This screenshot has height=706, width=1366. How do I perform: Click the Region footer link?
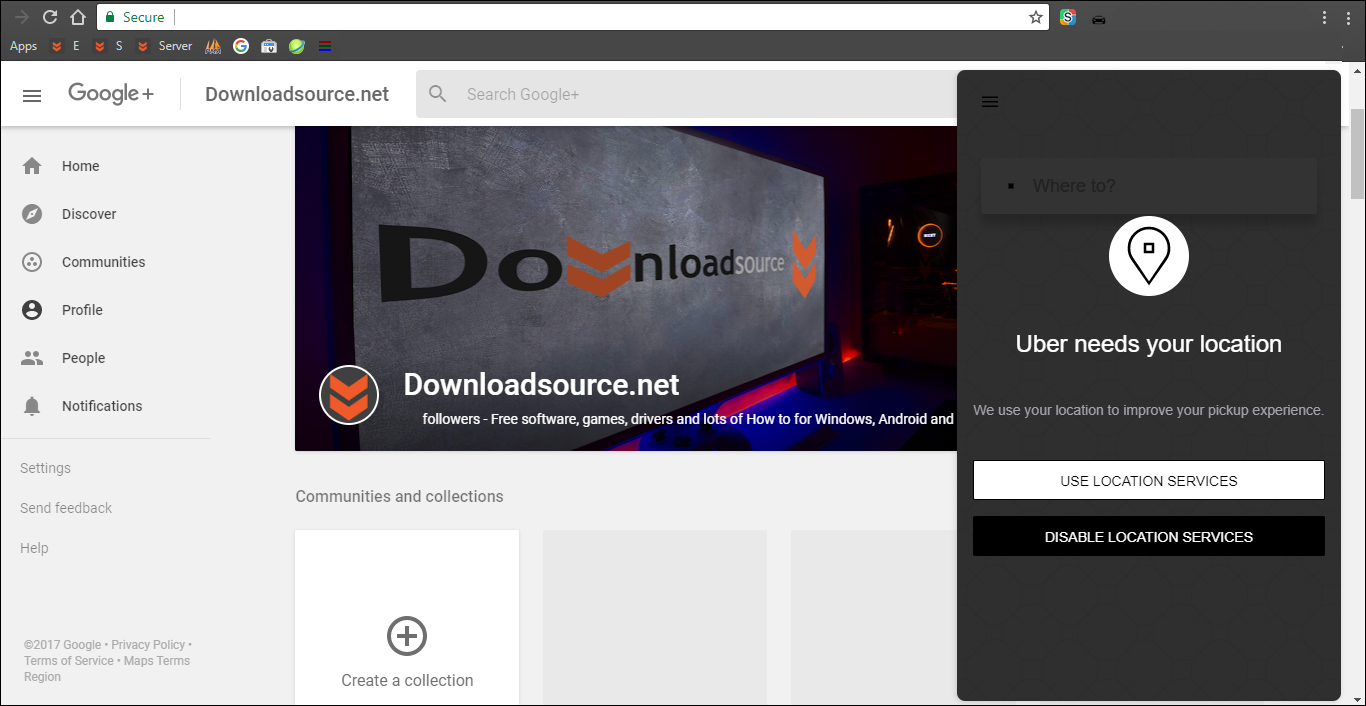coord(42,677)
